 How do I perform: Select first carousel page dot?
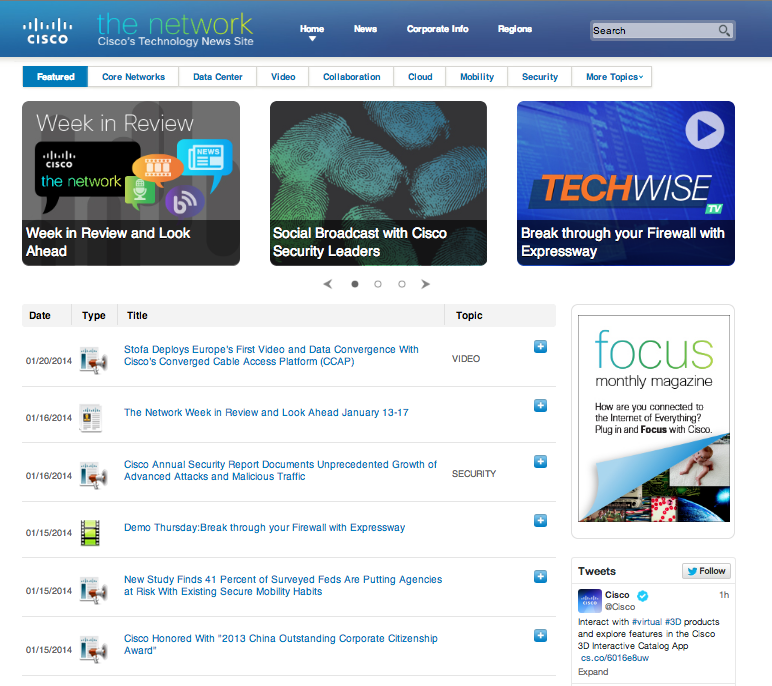pos(354,284)
